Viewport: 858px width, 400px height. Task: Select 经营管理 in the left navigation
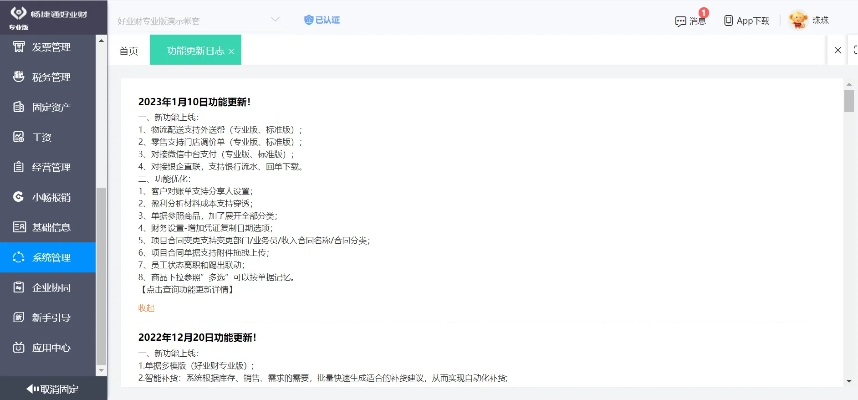[x=50, y=167]
